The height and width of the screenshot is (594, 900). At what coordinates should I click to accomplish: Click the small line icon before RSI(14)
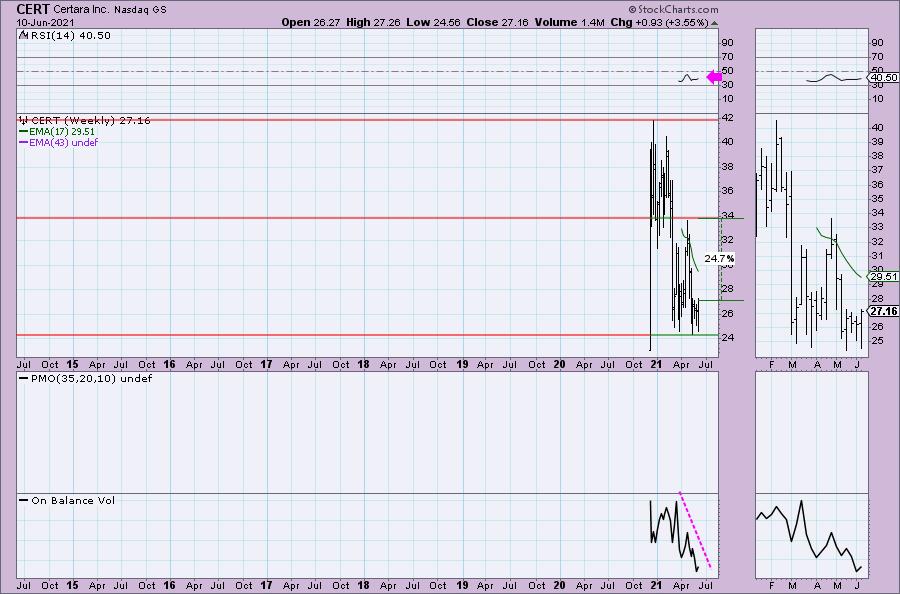tap(24, 35)
